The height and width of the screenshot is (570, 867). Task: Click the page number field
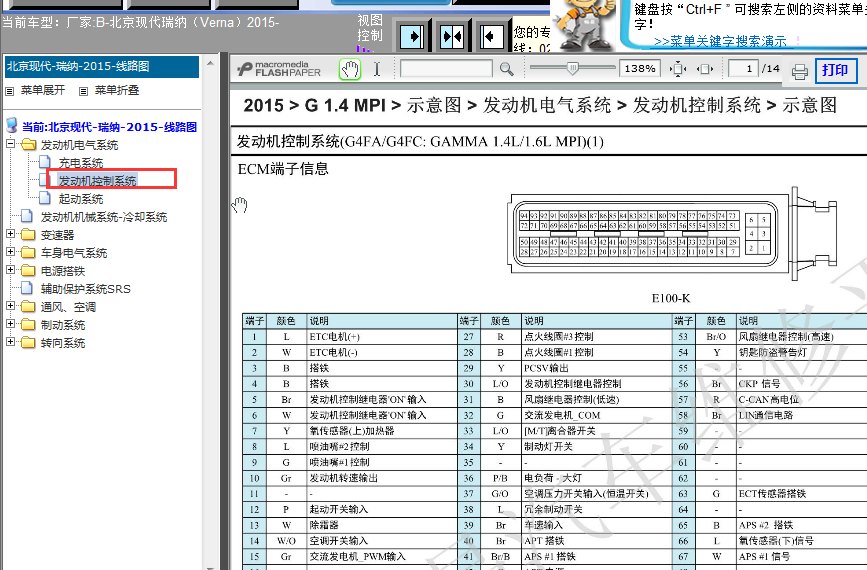coord(742,69)
